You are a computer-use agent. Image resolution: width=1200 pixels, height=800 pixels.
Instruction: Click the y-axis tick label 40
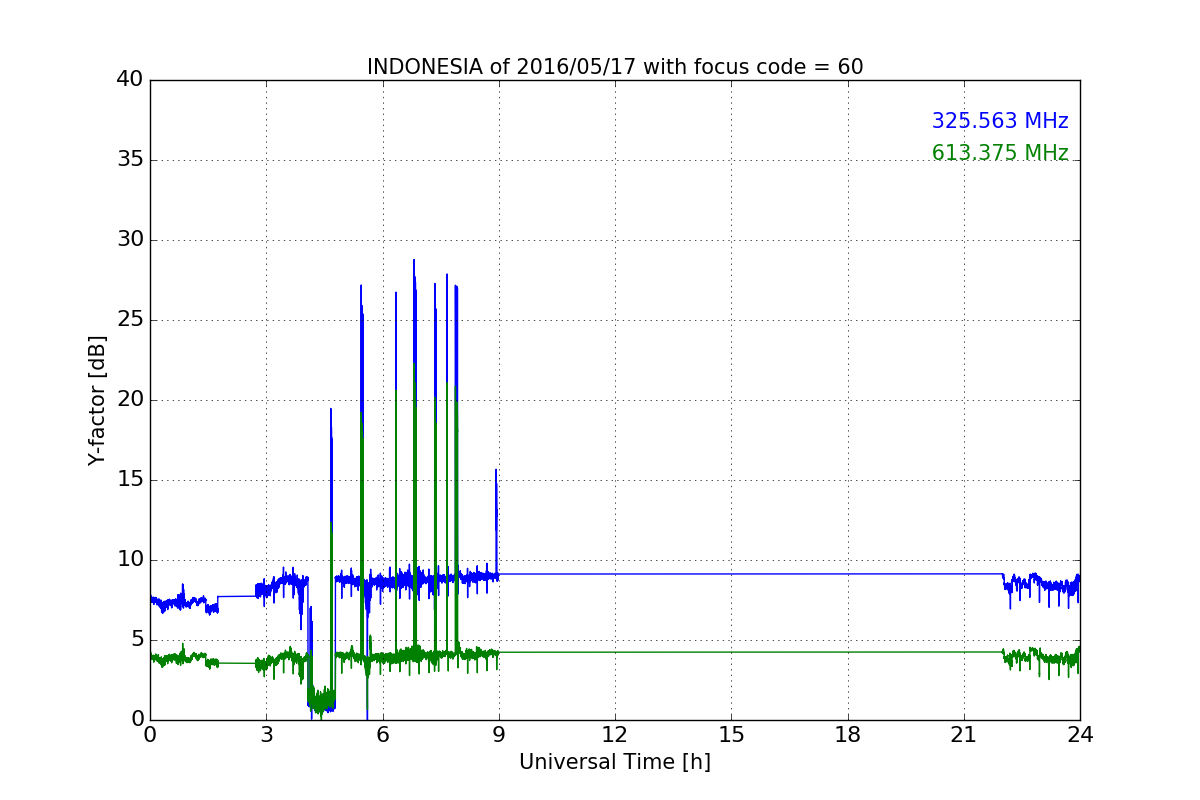130,80
